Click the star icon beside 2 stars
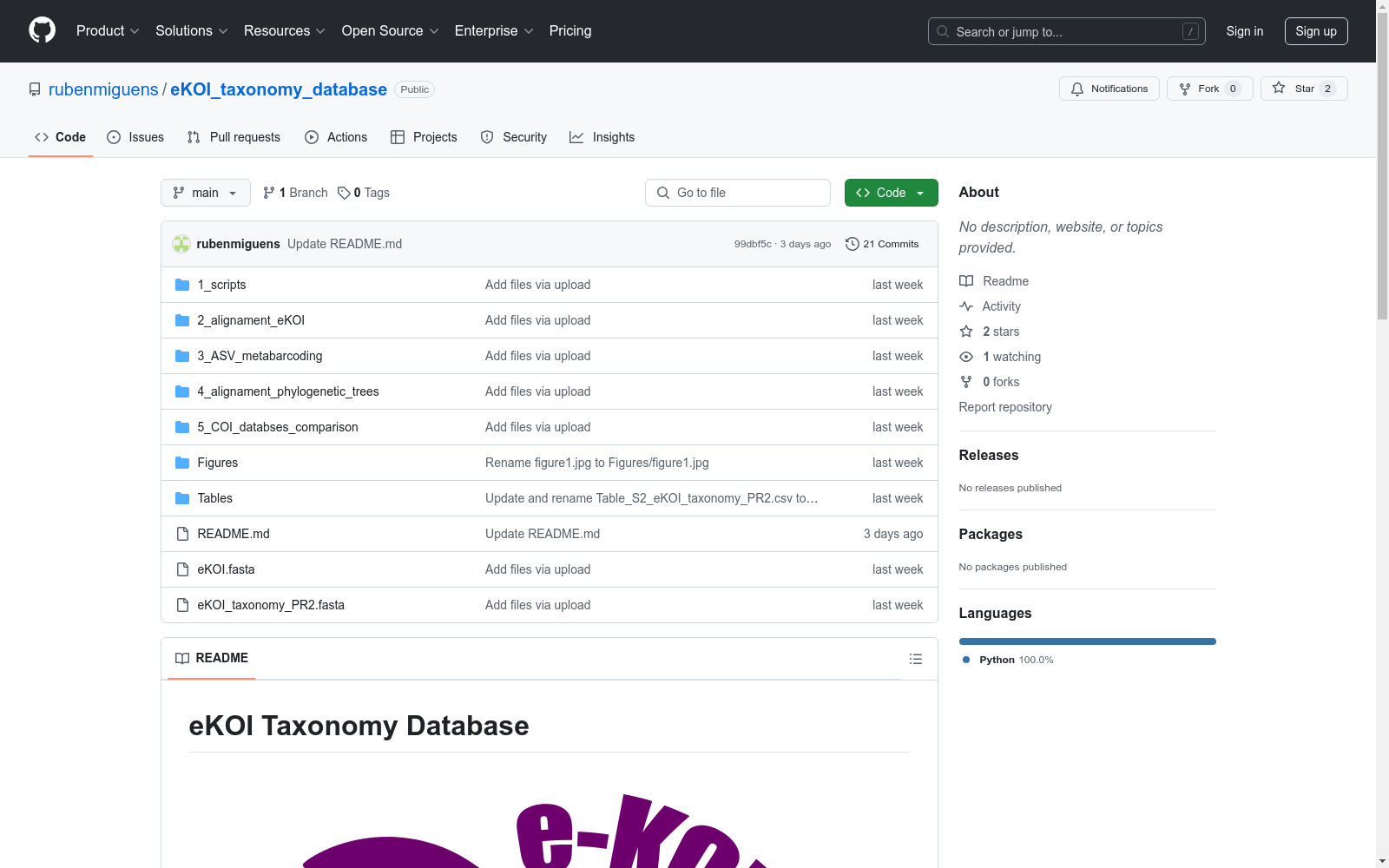Screen dimensions: 1389x868 [966, 332]
